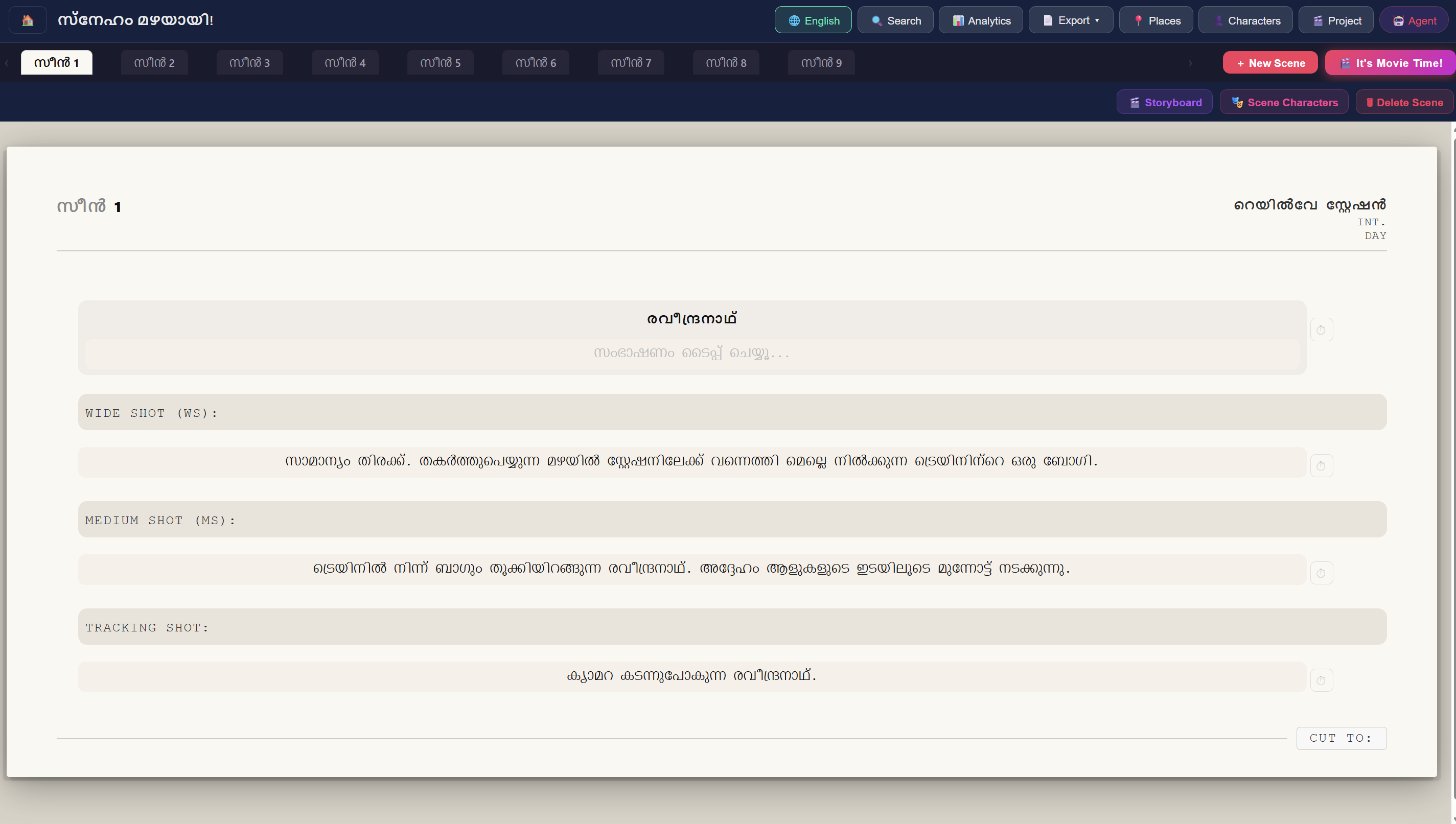Screen dimensions: 1456x824
Task: Click the MEDIUM SHOT (MS): heading
Action: click(x=732, y=520)
